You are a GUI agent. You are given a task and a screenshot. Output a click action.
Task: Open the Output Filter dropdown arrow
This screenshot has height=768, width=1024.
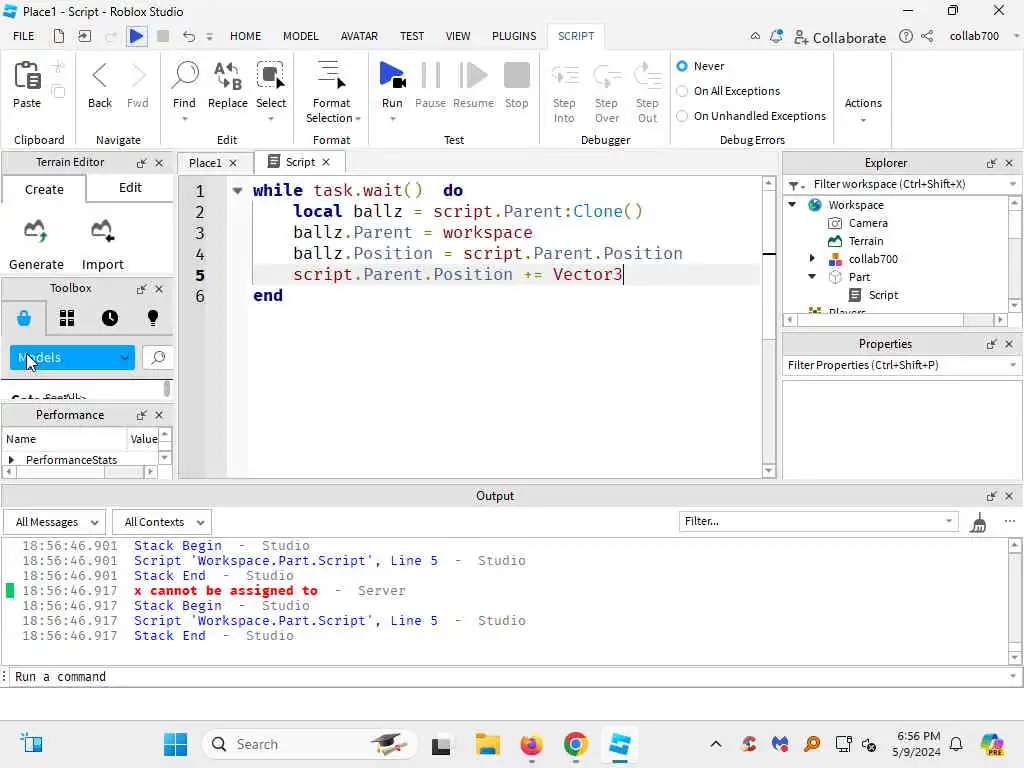[x=949, y=521]
